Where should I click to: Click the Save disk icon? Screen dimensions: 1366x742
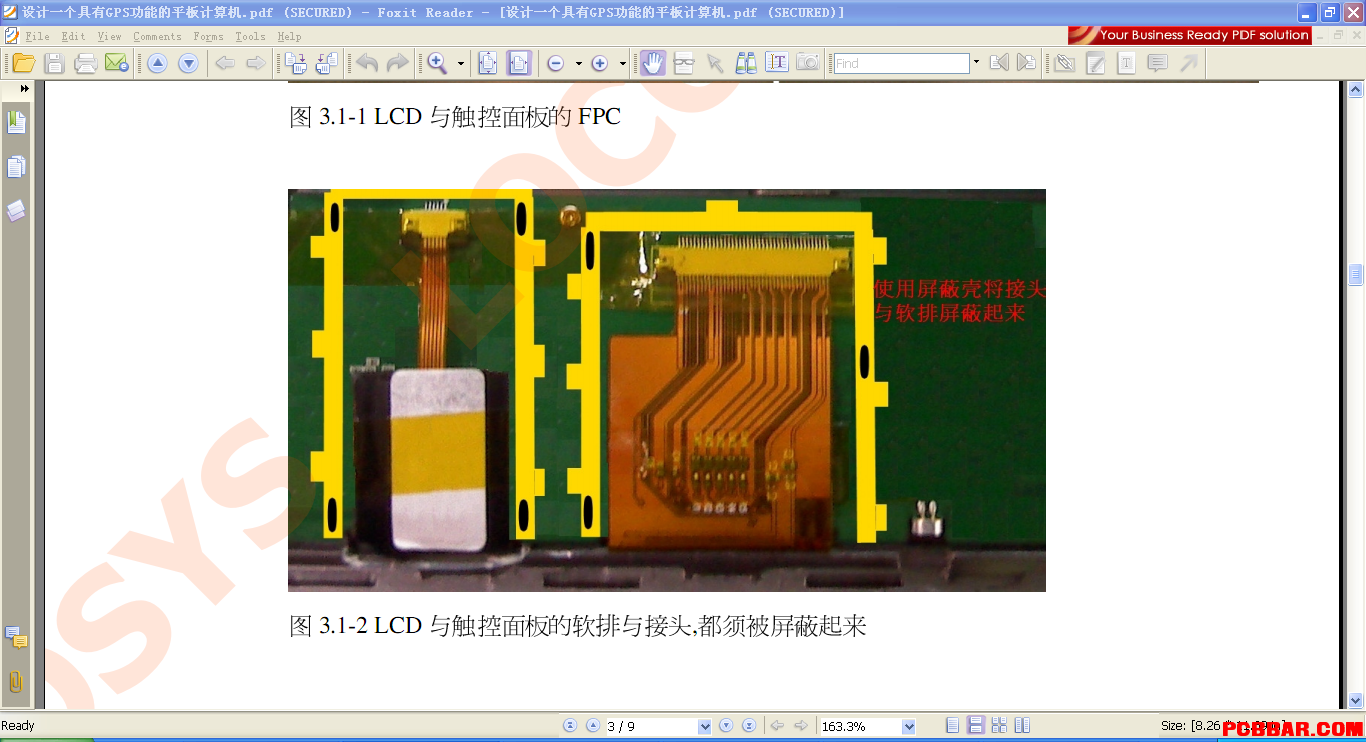tap(55, 63)
